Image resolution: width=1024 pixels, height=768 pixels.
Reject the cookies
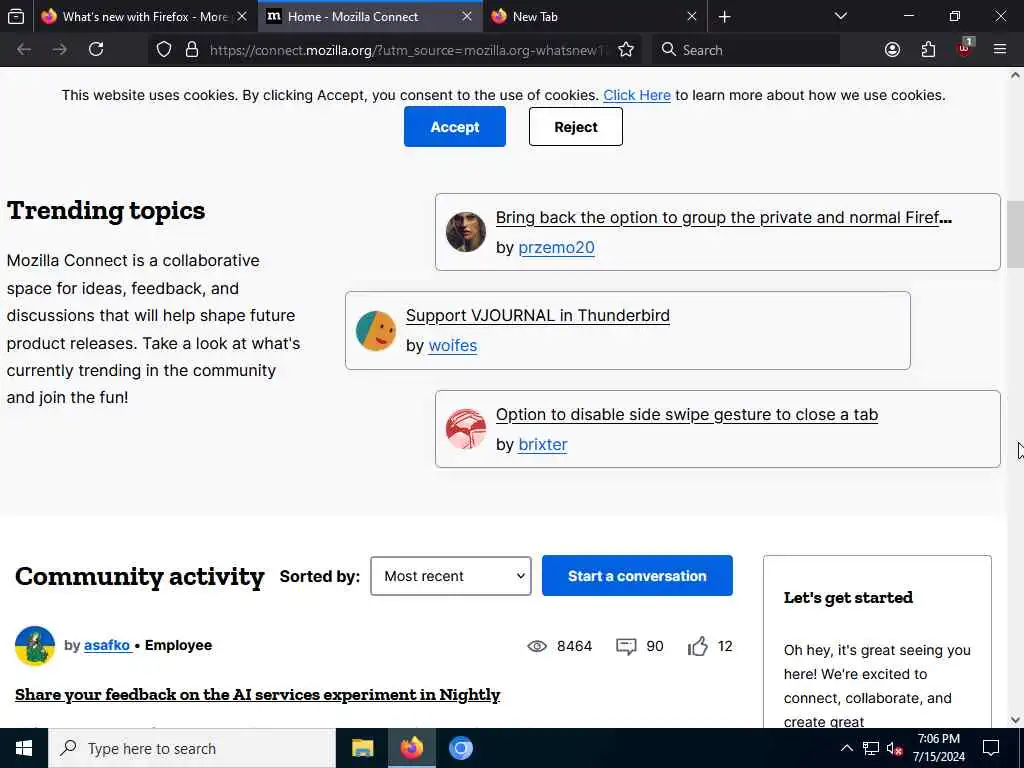tap(575, 127)
